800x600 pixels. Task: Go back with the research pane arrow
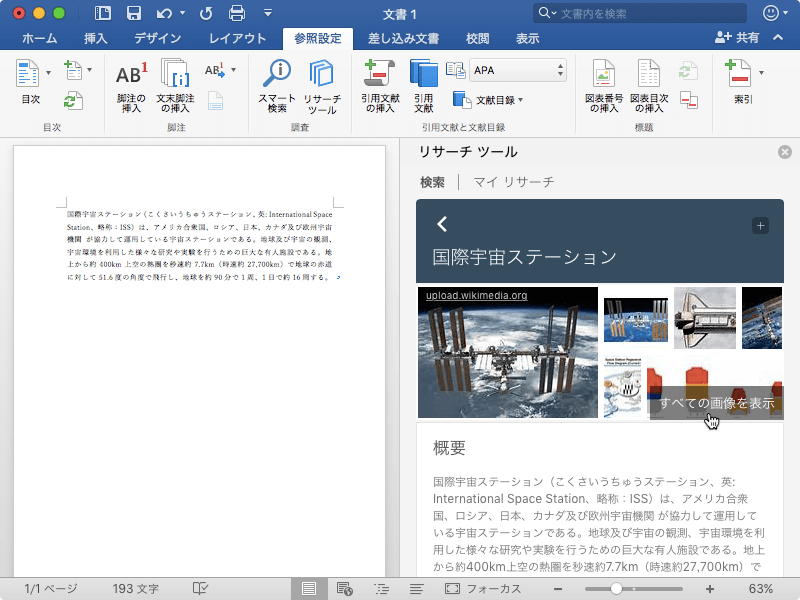point(442,224)
